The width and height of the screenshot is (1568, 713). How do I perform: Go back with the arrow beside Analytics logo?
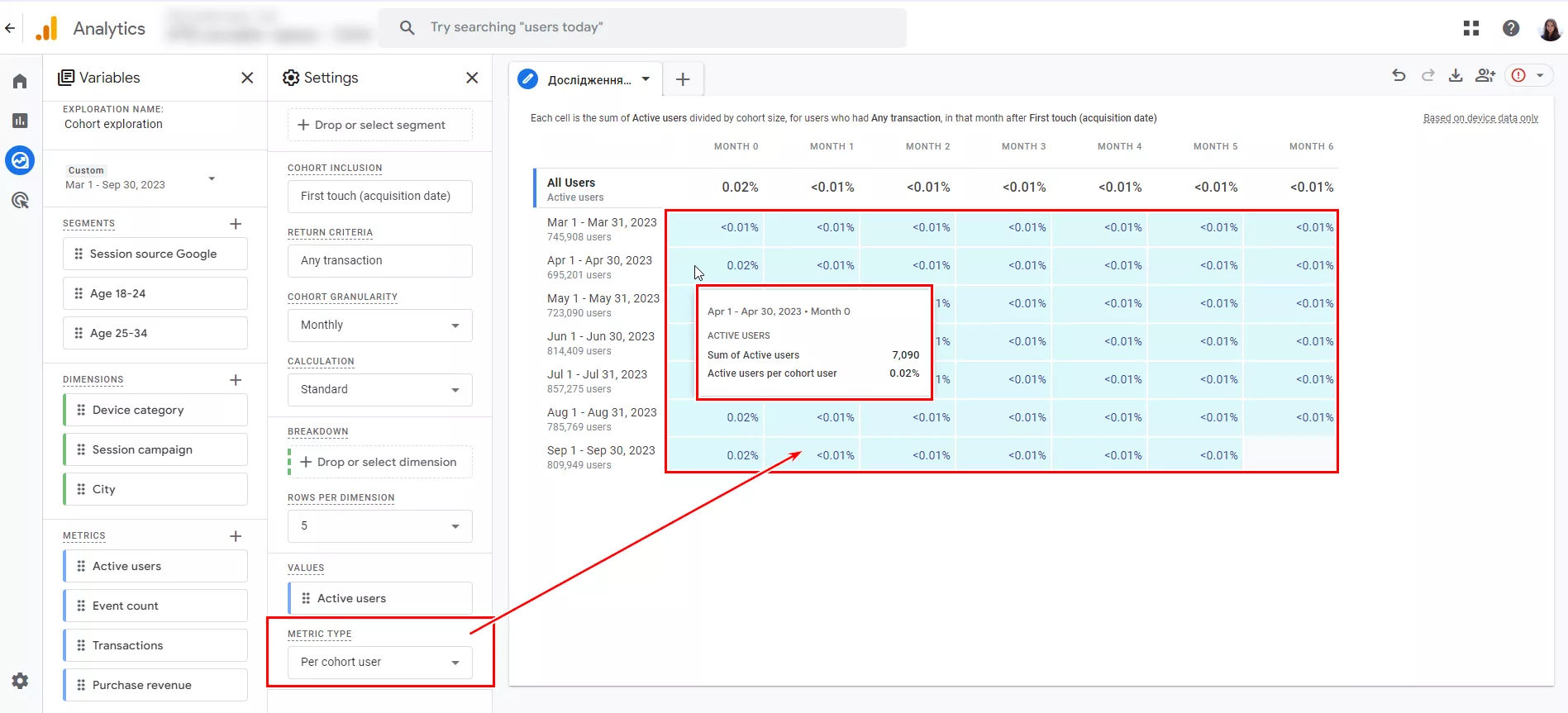click(x=10, y=28)
